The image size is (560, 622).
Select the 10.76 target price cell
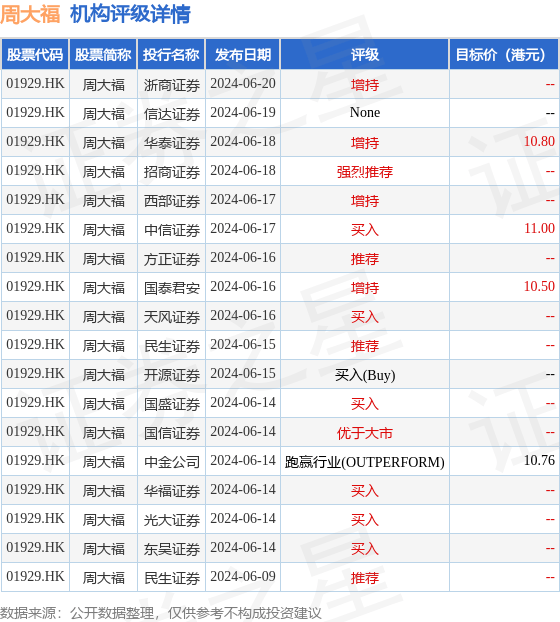504,461
